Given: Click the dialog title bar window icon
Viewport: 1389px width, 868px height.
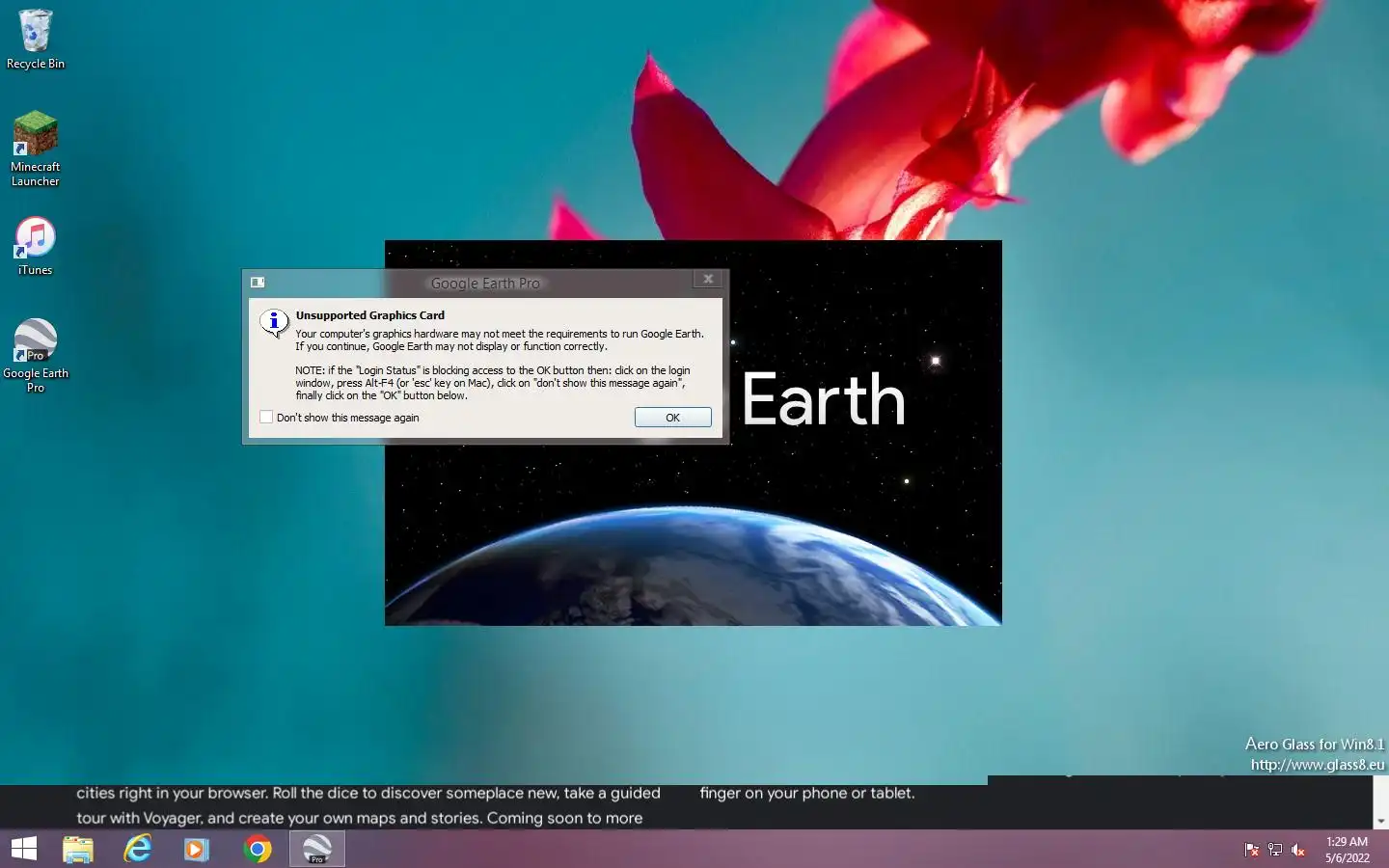Looking at the screenshot, I should [x=258, y=283].
